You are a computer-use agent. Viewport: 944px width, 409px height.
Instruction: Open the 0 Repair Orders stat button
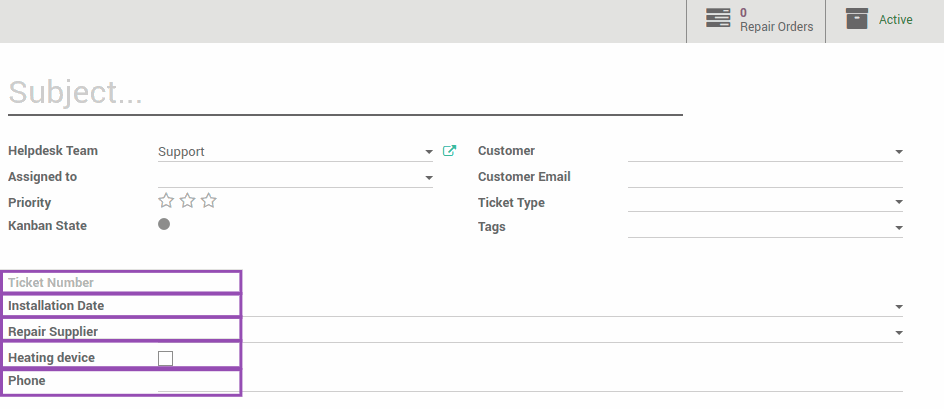click(756, 21)
